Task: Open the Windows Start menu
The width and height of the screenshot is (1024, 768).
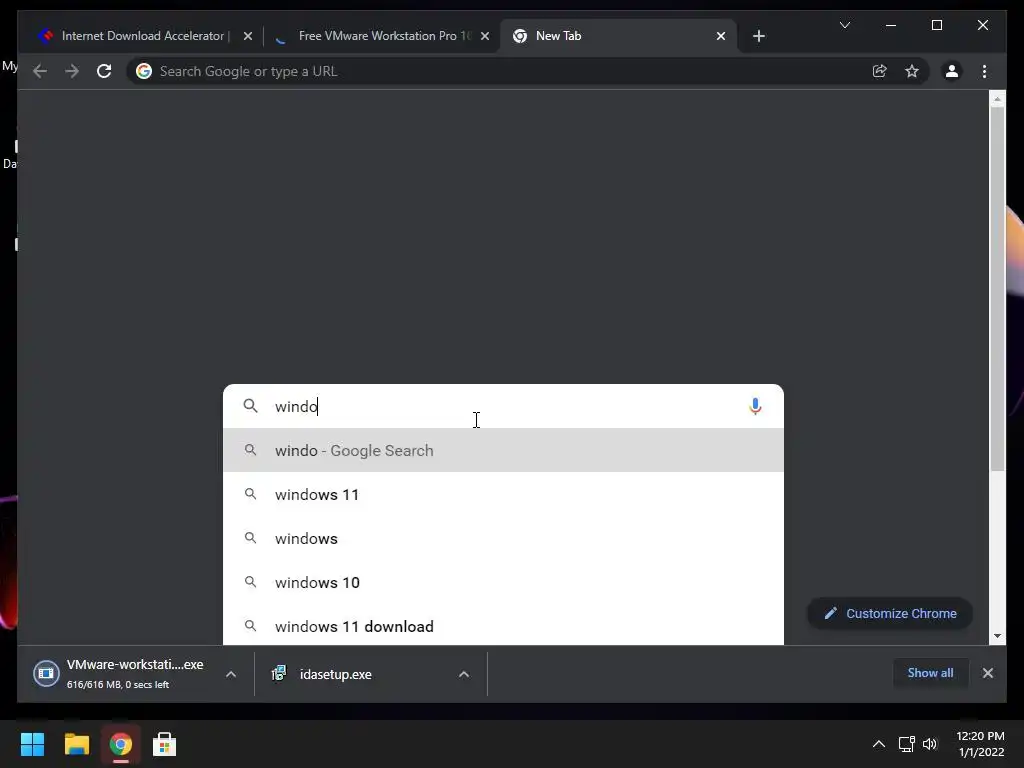Action: (32, 744)
